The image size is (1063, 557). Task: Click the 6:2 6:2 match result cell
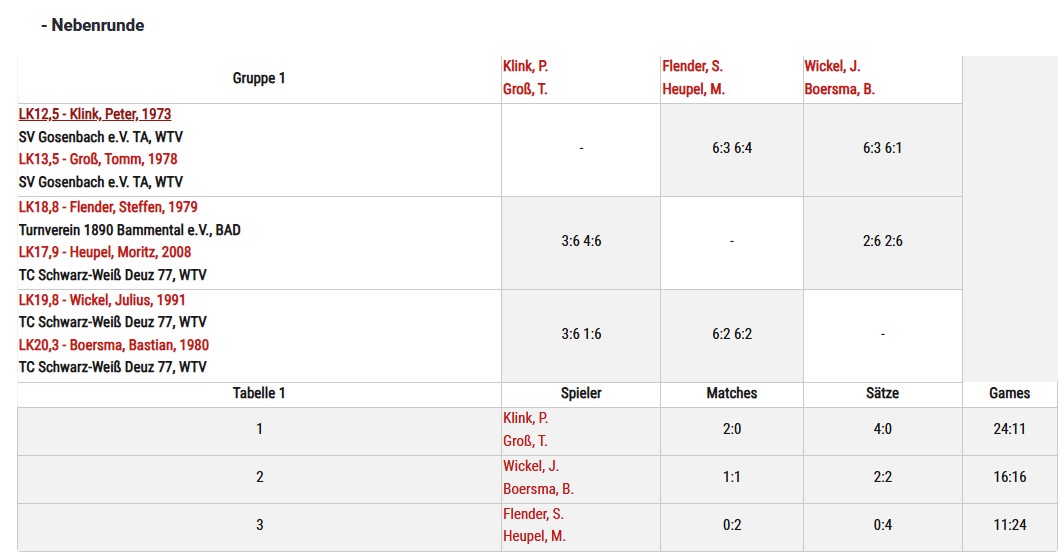point(731,334)
